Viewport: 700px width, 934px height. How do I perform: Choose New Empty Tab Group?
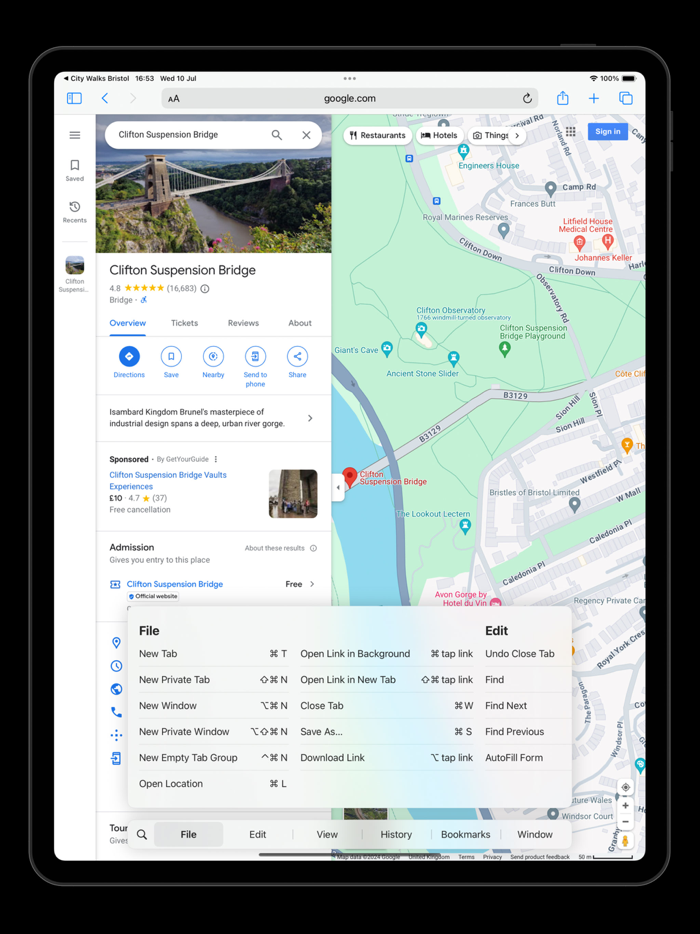coord(213,758)
